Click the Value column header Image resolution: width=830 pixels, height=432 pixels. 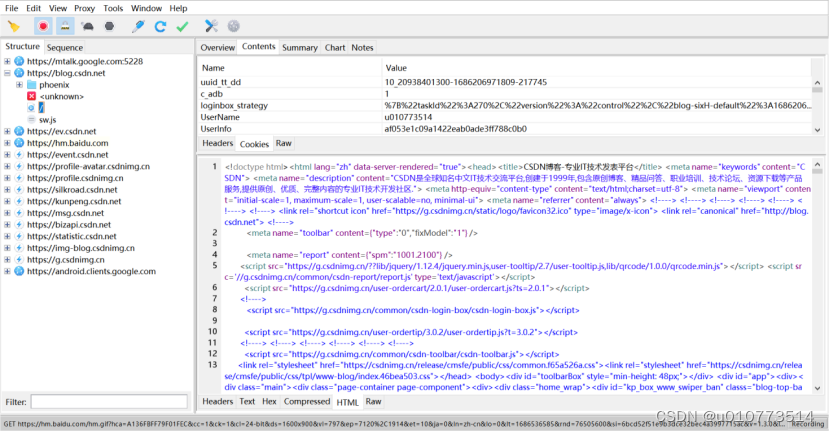click(597, 68)
